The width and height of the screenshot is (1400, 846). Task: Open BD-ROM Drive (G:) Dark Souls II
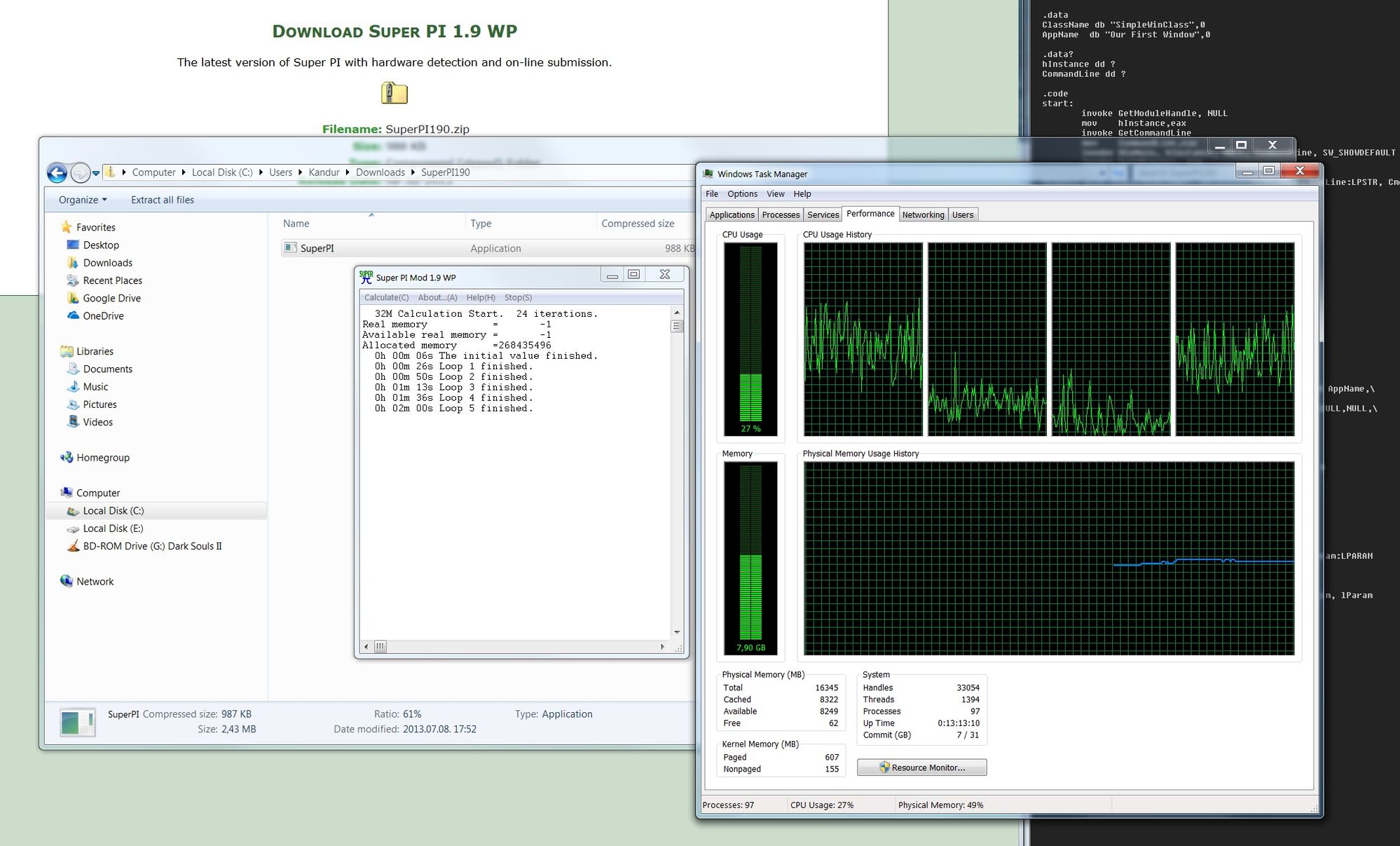[x=152, y=546]
